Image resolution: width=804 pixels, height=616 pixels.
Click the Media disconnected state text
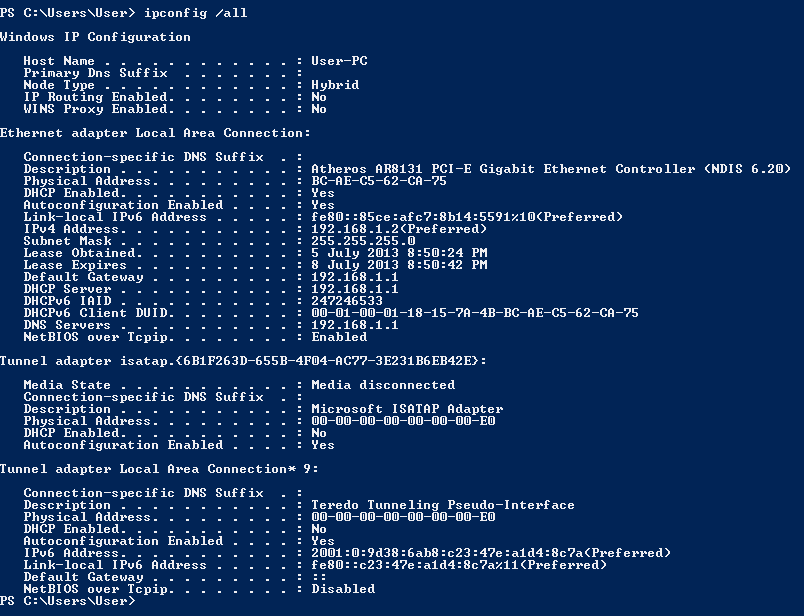pos(383,385)
